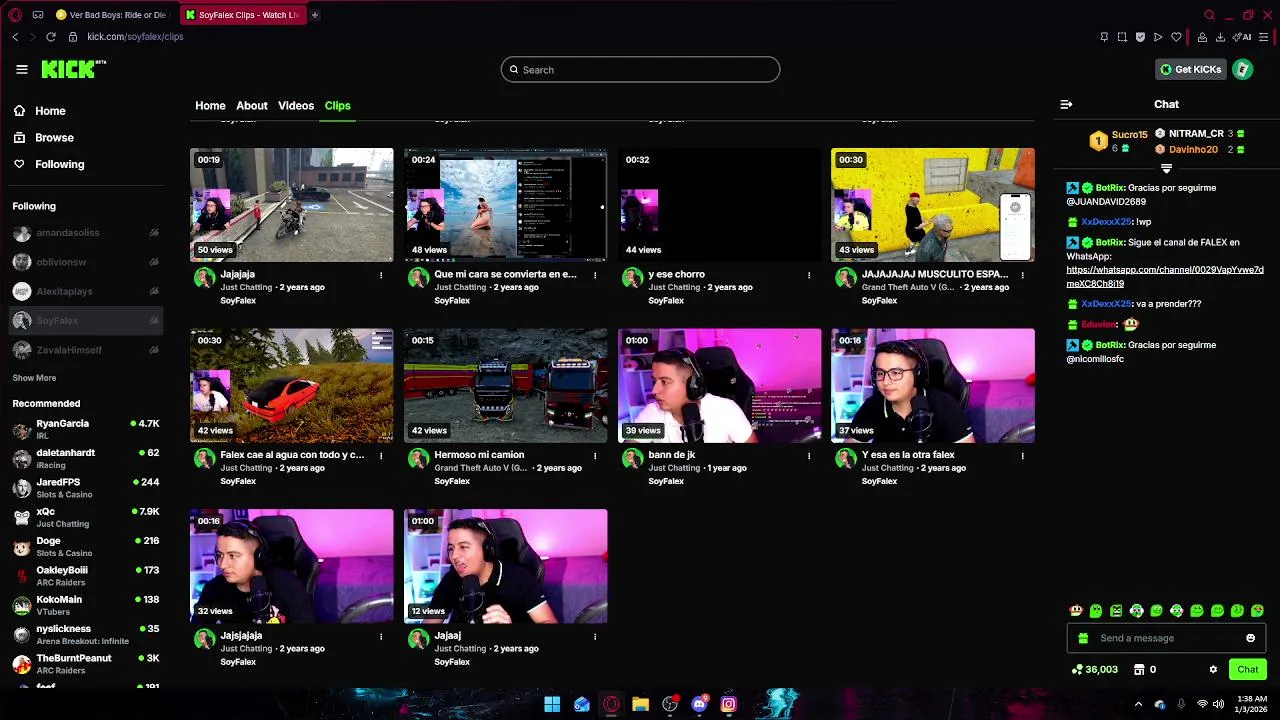Image resolution: width=1280 pixels, height=720 pixels.
Task: Open the hamburger sidebar menu beside KICK logo
Action: (x=22, y=69)
